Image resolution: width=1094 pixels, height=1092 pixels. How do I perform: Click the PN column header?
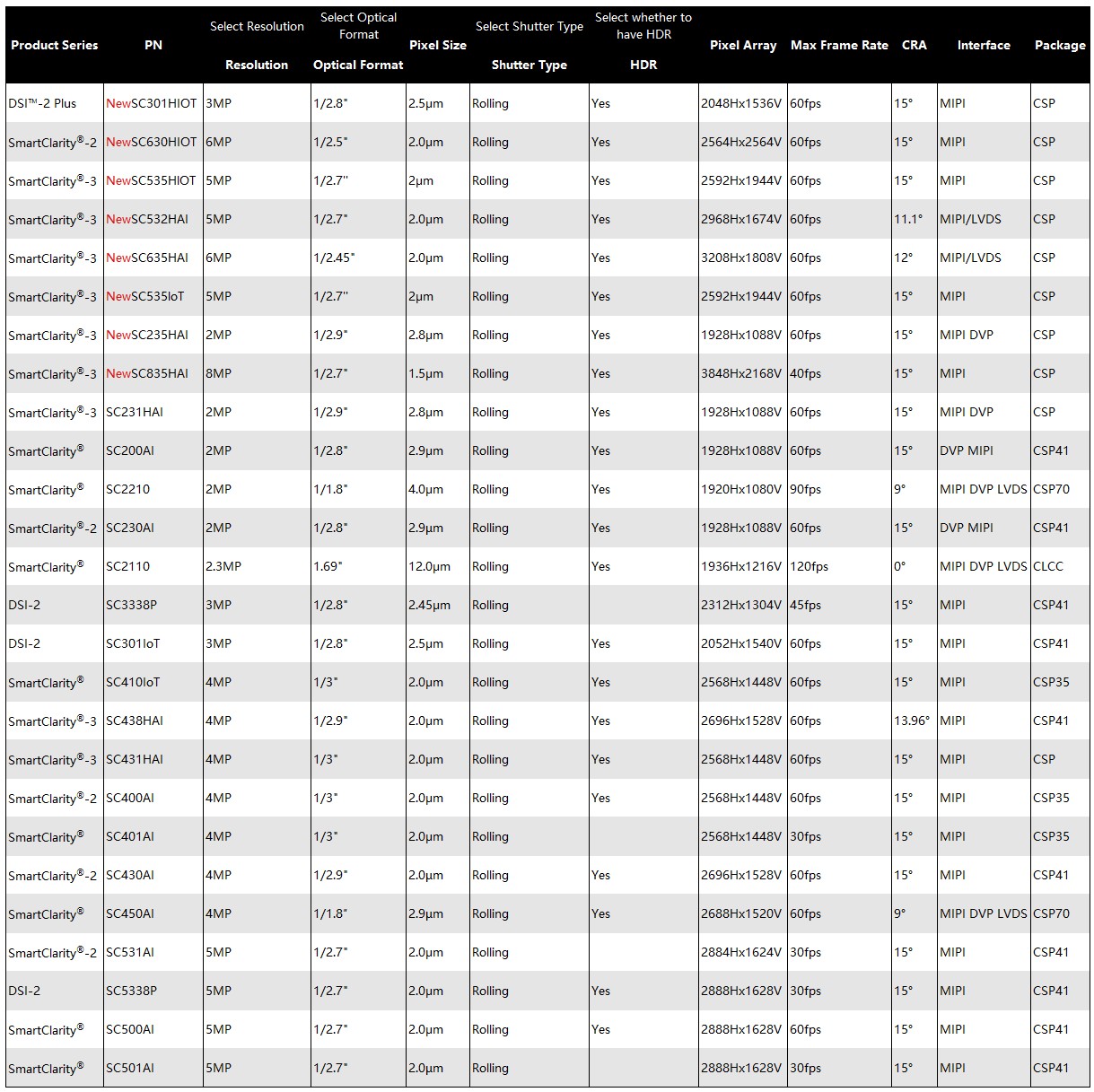point(153,45)
